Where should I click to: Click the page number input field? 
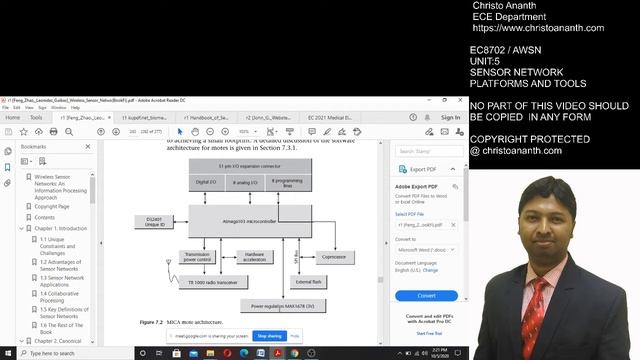click(132, 131)
